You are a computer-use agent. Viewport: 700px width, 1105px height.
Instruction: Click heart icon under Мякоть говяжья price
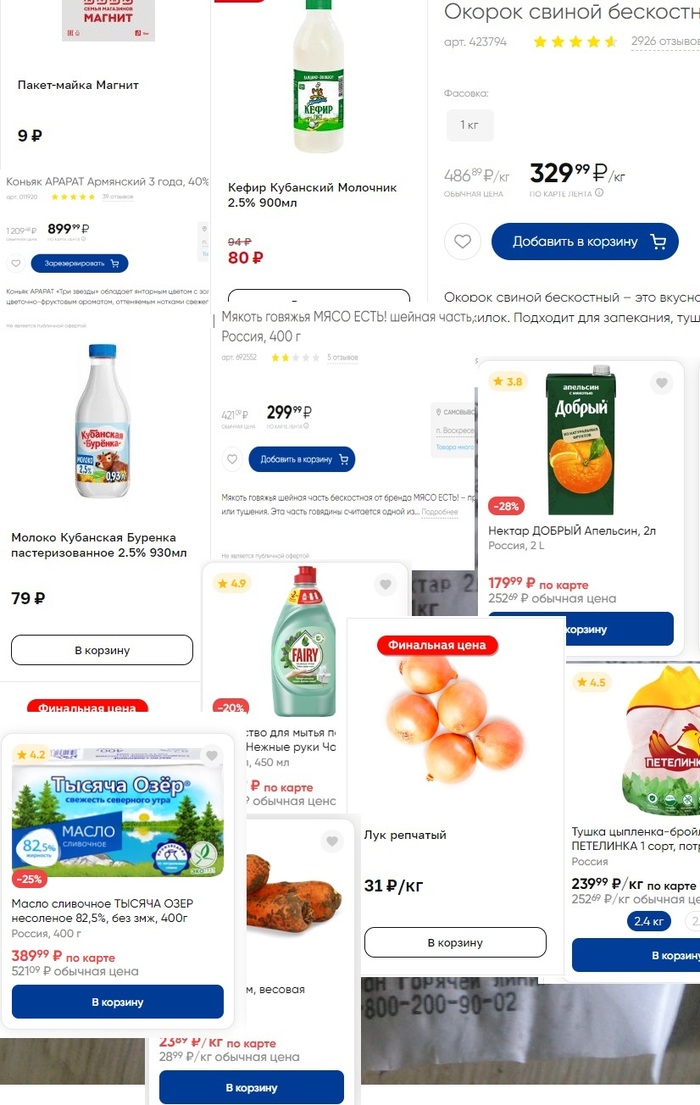click(232, 459)
